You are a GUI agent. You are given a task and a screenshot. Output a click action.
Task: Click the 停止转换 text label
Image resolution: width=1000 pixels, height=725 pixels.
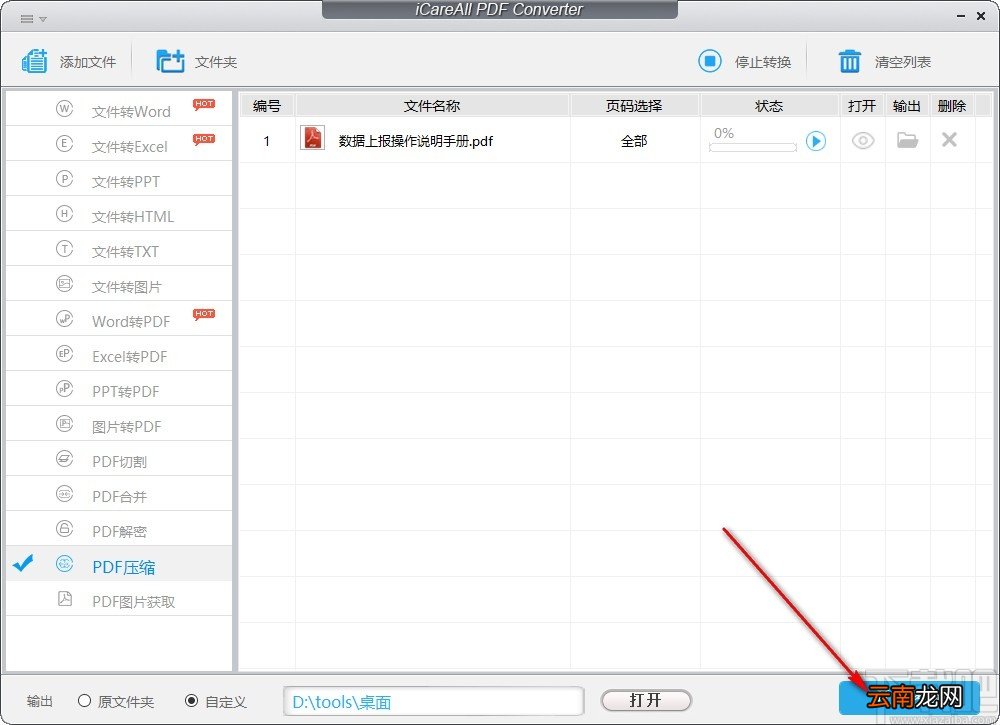click(x=763, y=62)
